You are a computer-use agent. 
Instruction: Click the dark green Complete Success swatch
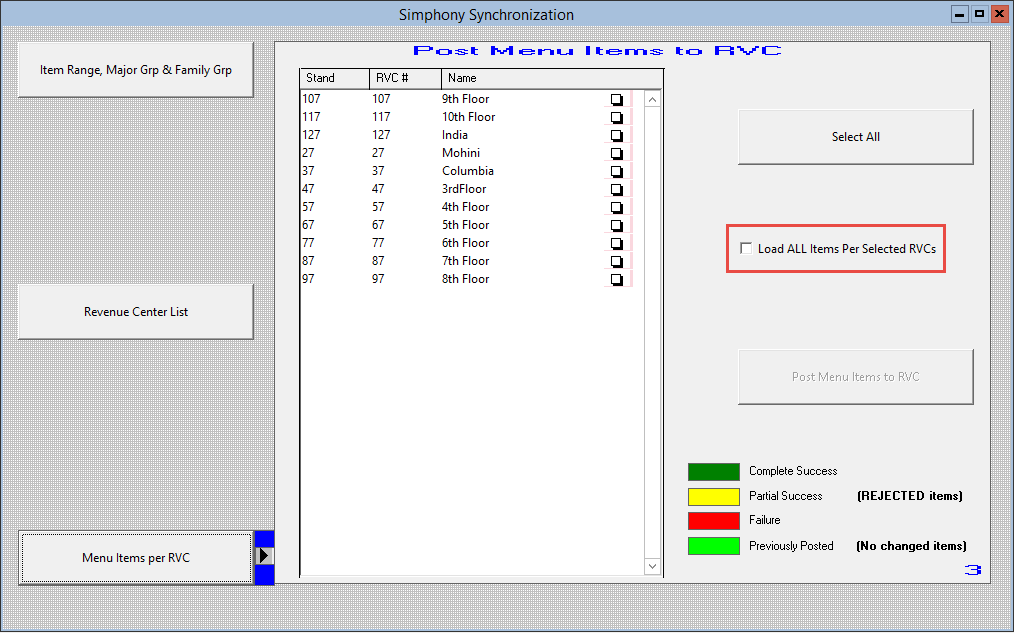click(713, 471)
